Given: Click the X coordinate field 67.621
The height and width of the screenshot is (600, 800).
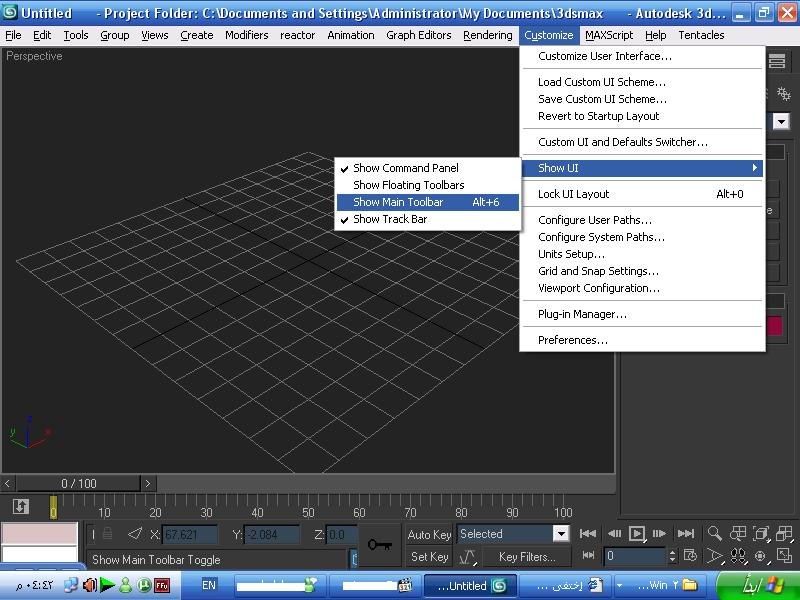Looking at the screenshot, I should 189,535.
